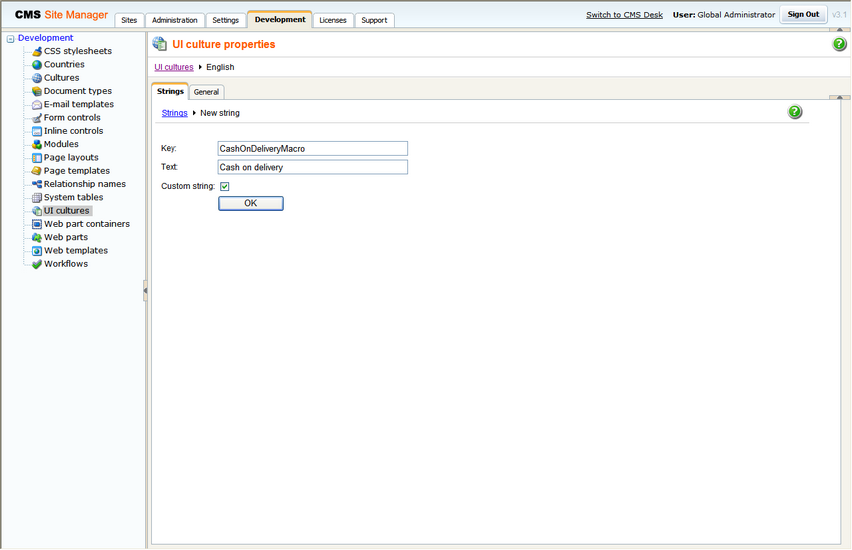
Task: Click the Global Administrator user label
Action: coord(736,15)
